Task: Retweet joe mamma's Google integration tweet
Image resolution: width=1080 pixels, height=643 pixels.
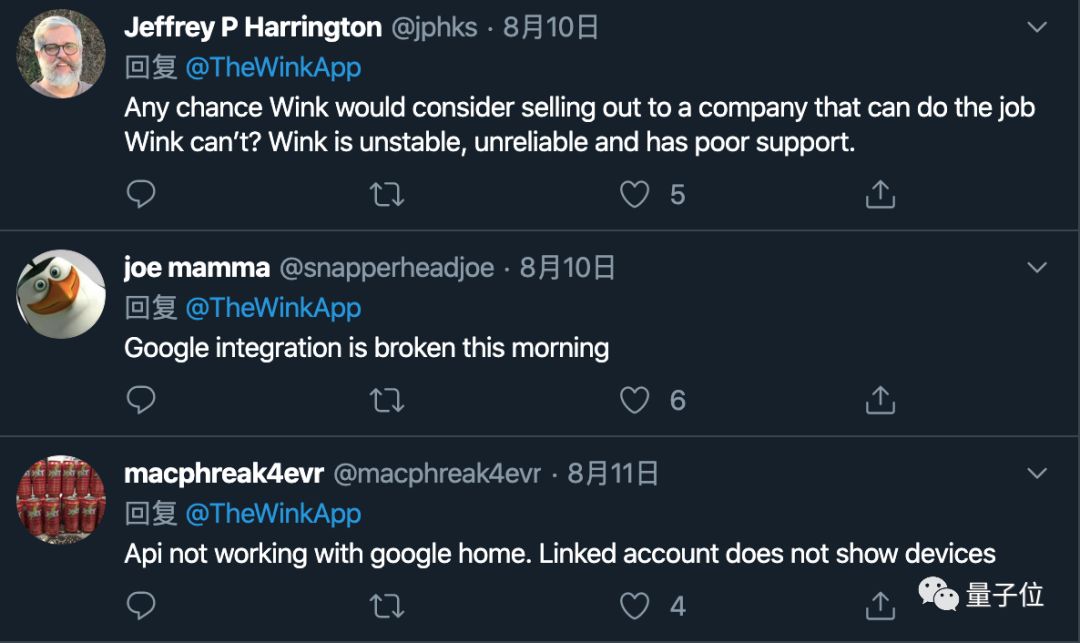Action: (387, 400)
